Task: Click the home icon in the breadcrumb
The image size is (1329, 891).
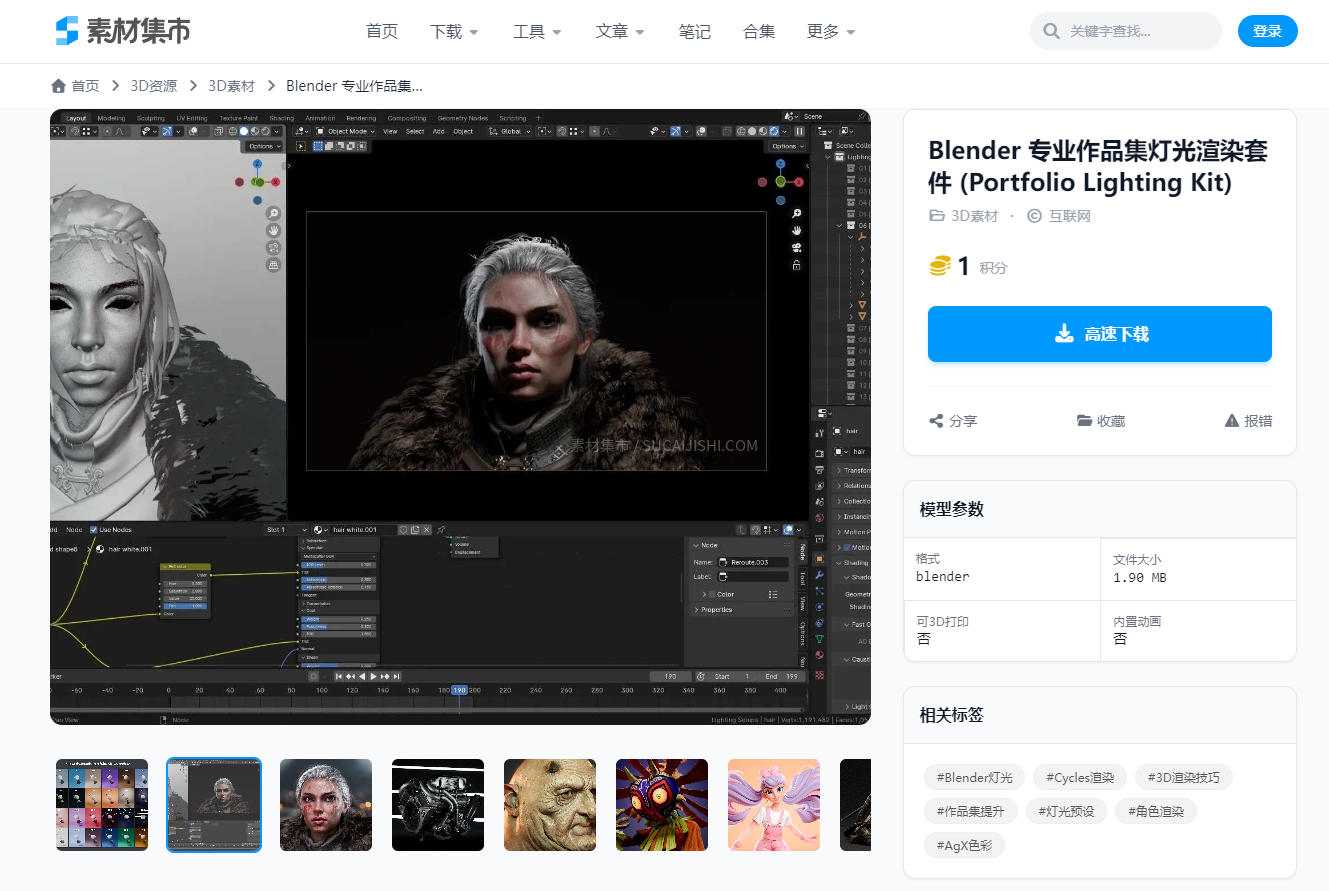Action: [x=58, y=85]
